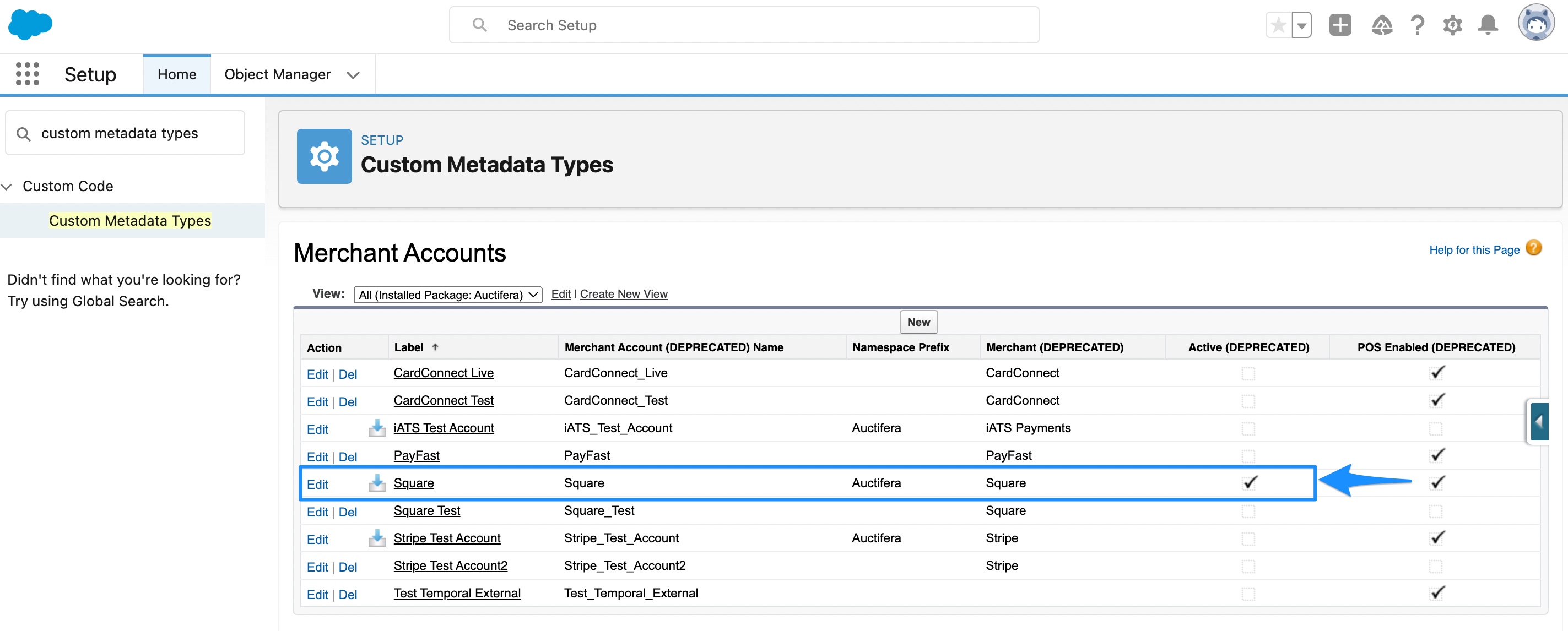Open the Setup gear menu icon
1568x631 pixels.
(1452, 25)
